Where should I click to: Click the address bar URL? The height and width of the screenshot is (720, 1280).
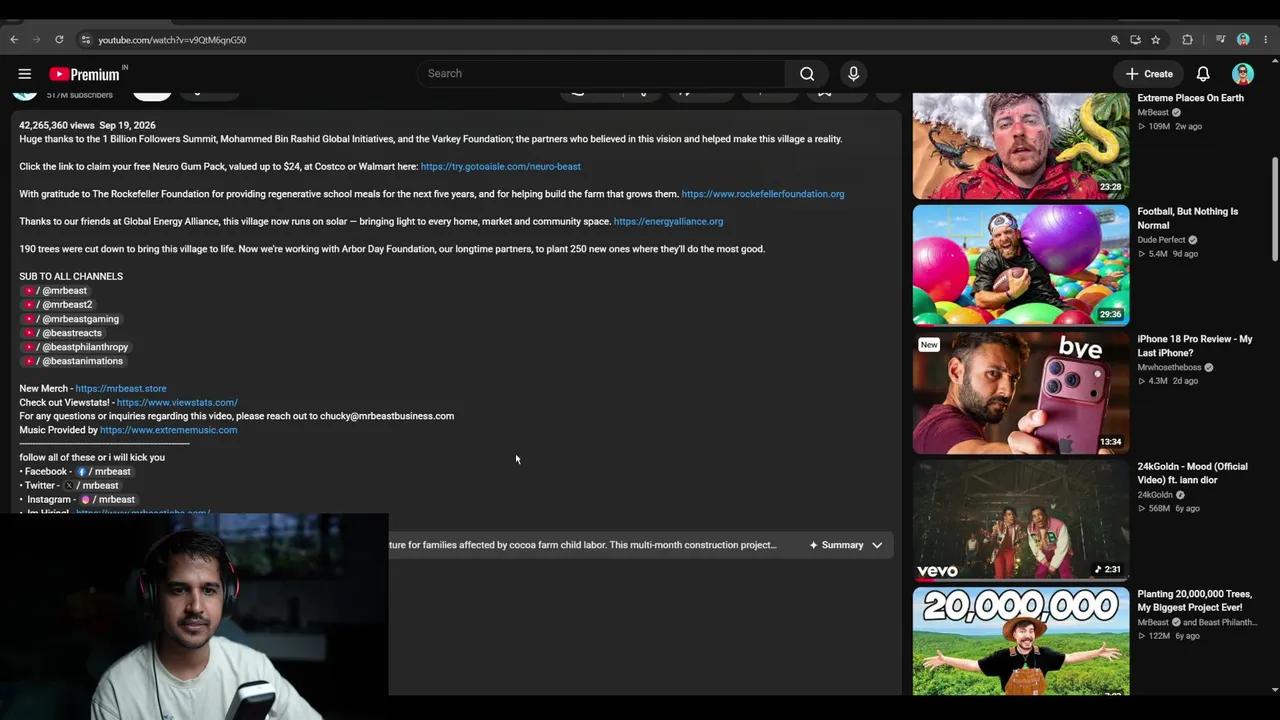click(172, 40)
